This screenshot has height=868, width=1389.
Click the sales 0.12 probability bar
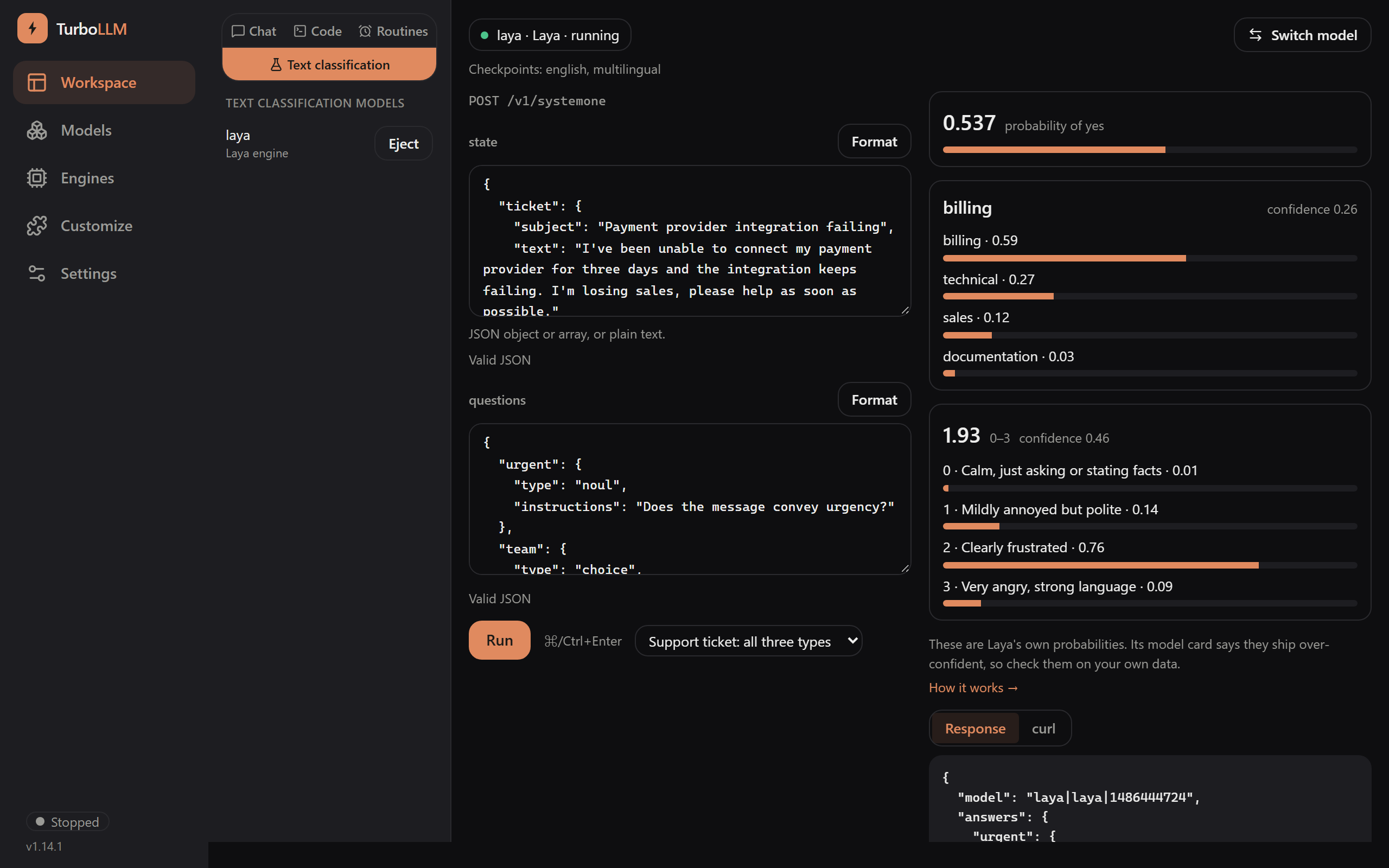click(x=1150, y=335)
